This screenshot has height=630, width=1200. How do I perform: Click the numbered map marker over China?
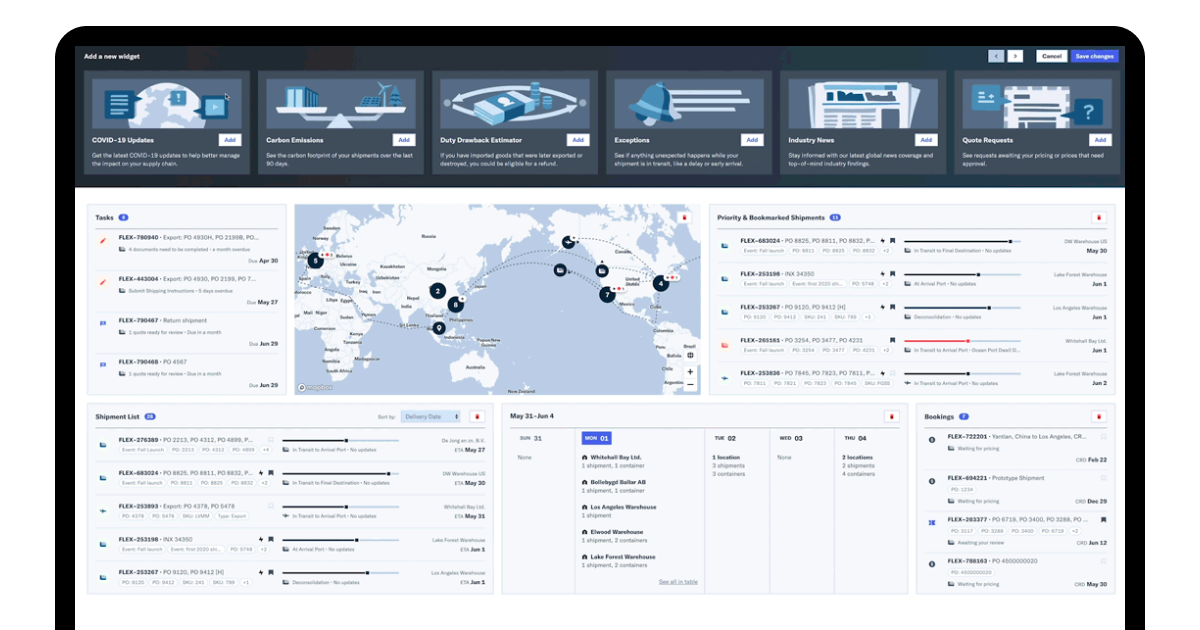click(x=437, y=291)
